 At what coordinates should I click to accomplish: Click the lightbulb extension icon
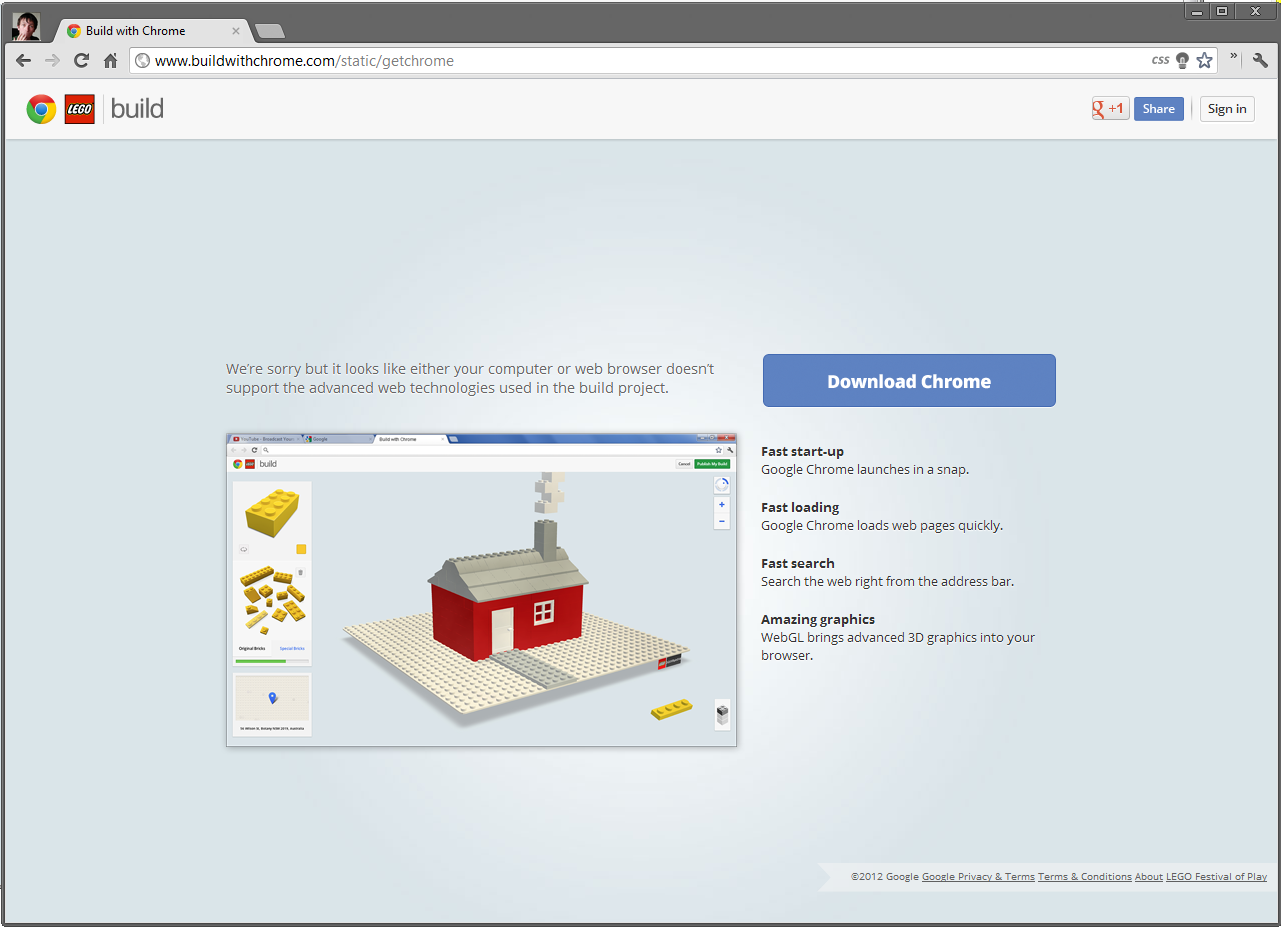coord(1182,61)
